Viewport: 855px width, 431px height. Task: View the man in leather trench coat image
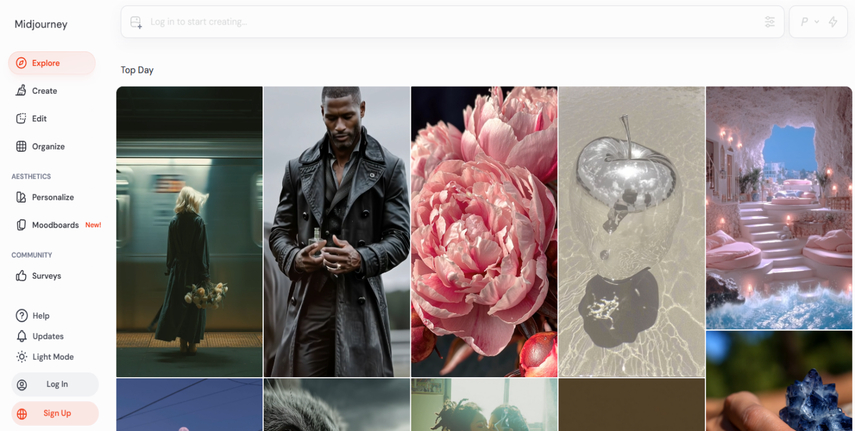coord(337,231)
